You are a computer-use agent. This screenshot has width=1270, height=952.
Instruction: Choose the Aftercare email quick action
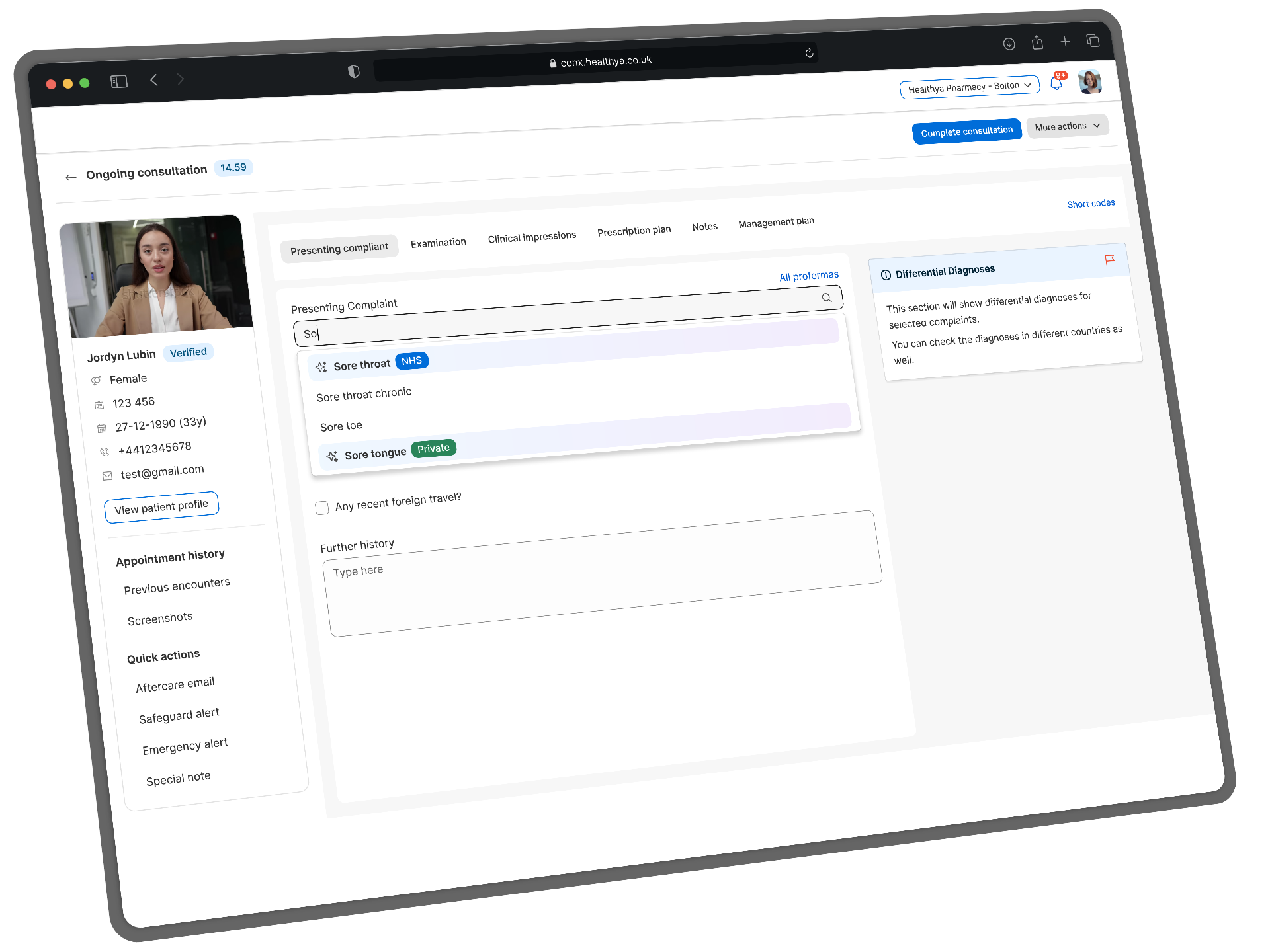pyautogui.click(x=175, y=684)
